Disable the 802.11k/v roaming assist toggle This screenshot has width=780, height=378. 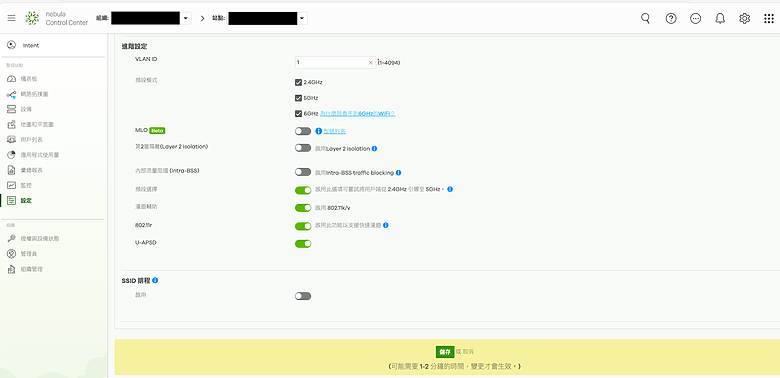tap(303, 208)
